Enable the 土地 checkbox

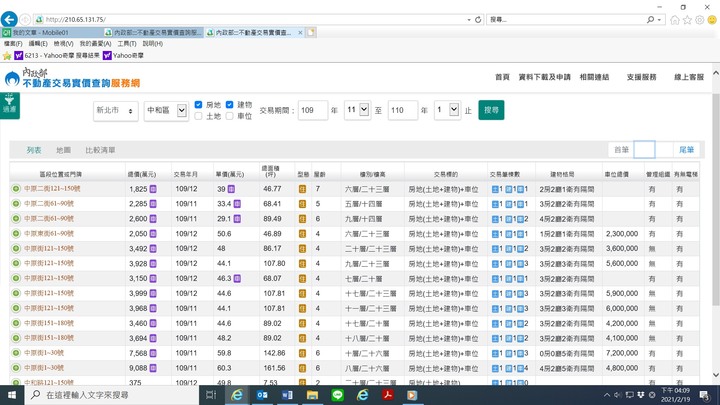click(x=198, y=116)
